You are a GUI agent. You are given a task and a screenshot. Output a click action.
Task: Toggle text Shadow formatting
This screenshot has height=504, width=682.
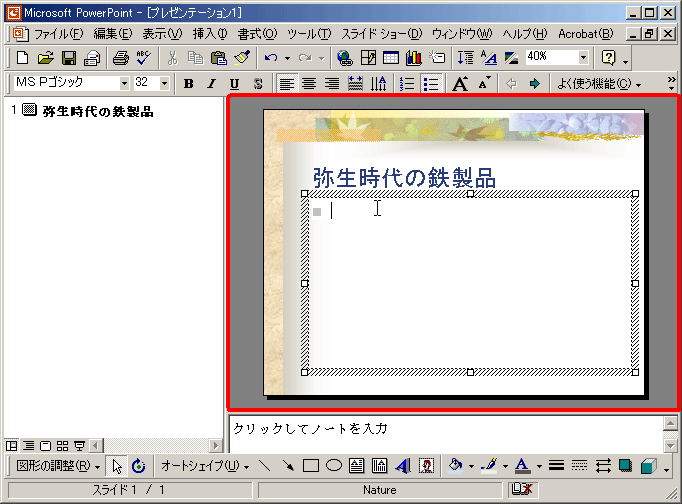tap(258, 83)
